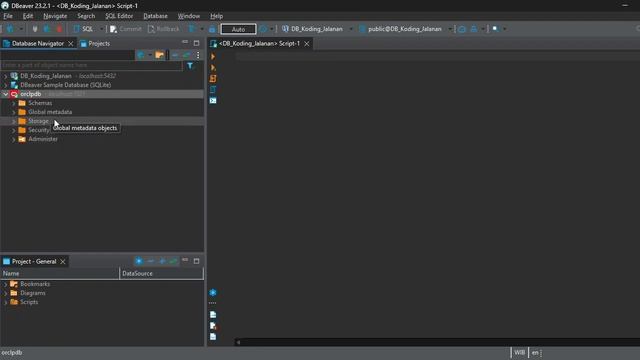Click the collapse all icon in Navigator toolbar
This screenshot has width=640, height=360.
(x=175, y=55)
